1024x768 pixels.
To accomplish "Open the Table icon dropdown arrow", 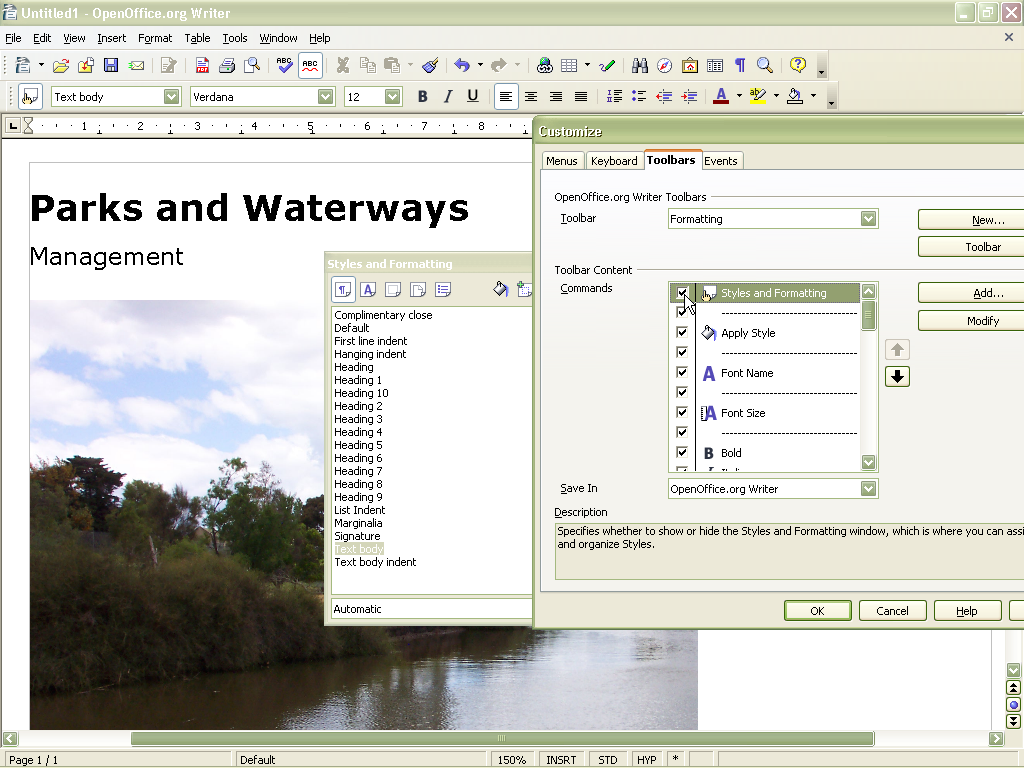I will (587, 65).
